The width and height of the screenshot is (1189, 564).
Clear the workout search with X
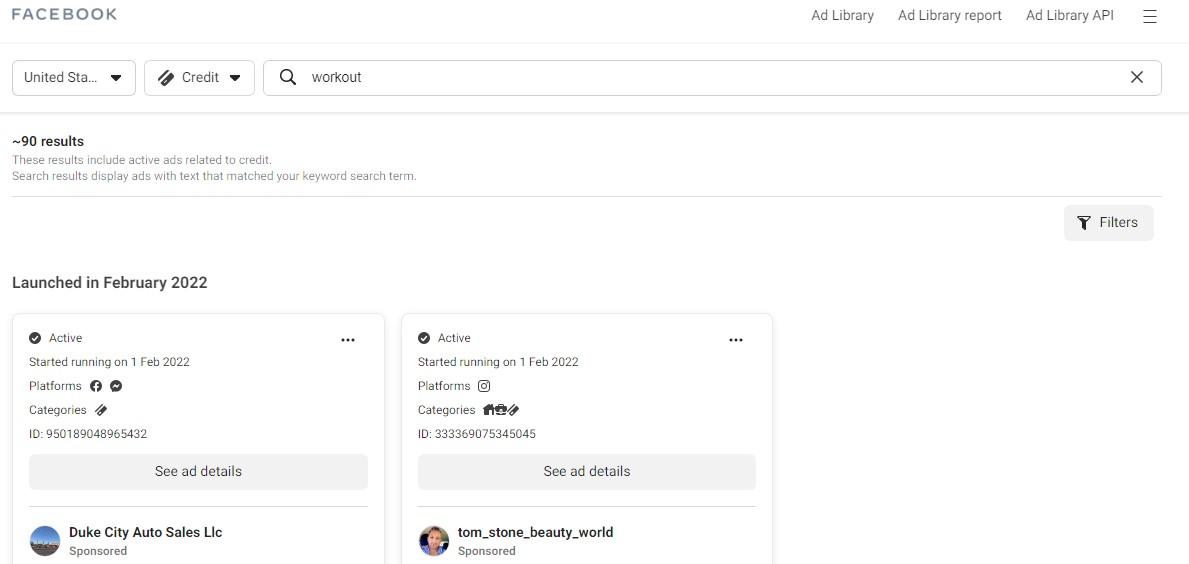[x=1137, y=77]
